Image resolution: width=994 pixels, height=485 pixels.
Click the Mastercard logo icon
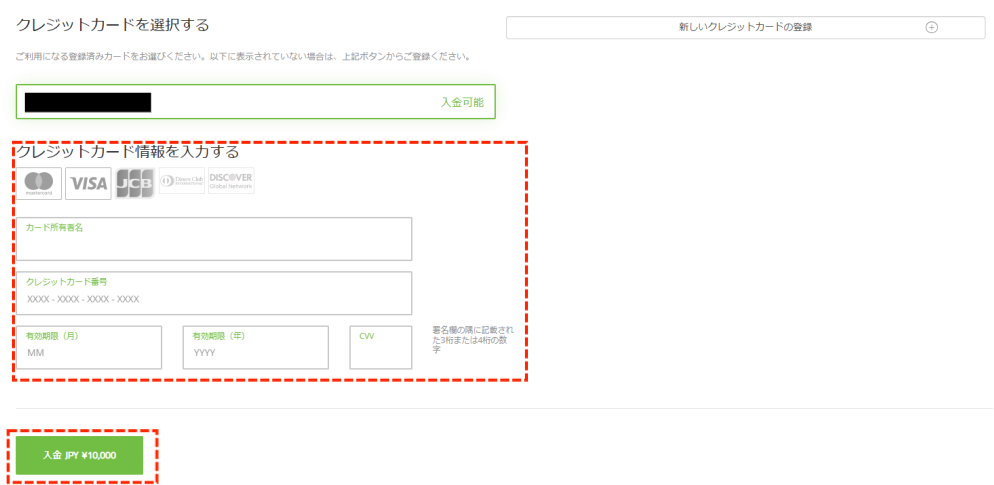click(39, 184)
